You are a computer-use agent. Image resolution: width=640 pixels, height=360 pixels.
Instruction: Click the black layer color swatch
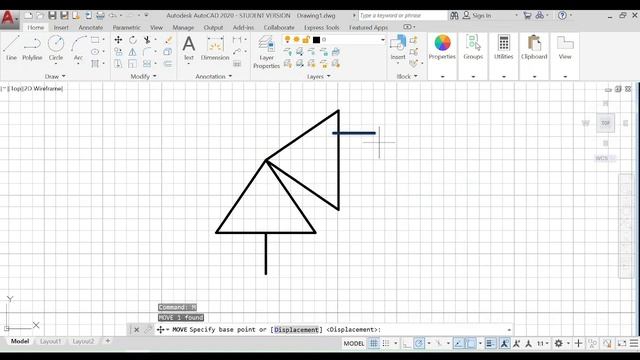[x=316, y=40]
